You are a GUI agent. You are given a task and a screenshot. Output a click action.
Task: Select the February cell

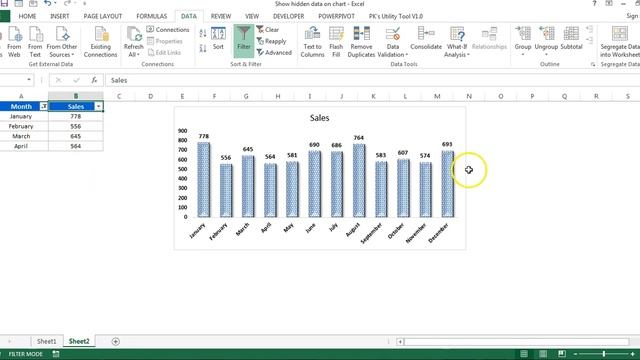coord(21,126)
